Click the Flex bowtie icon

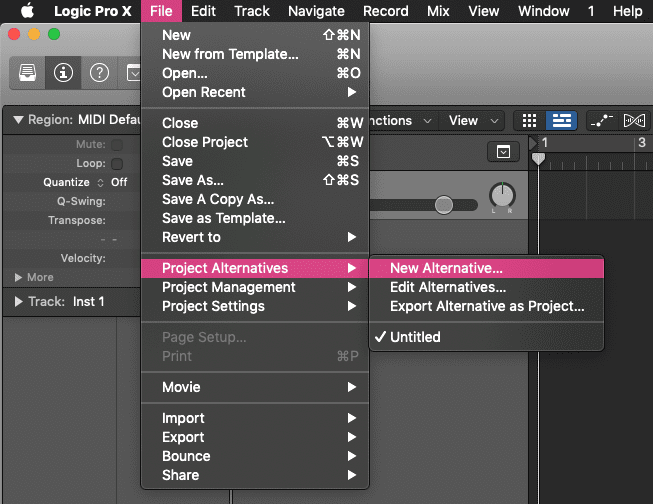click(634, 120)
